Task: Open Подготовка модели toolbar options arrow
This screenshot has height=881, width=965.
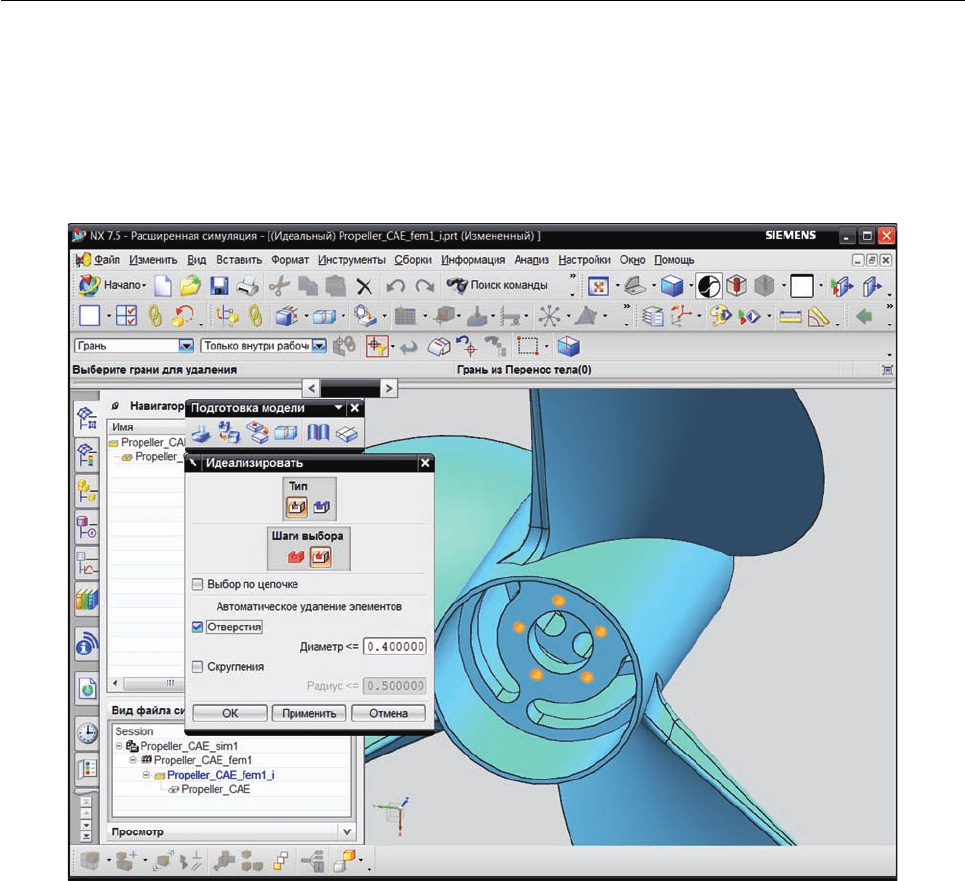Action: click(x=338, y=407)
